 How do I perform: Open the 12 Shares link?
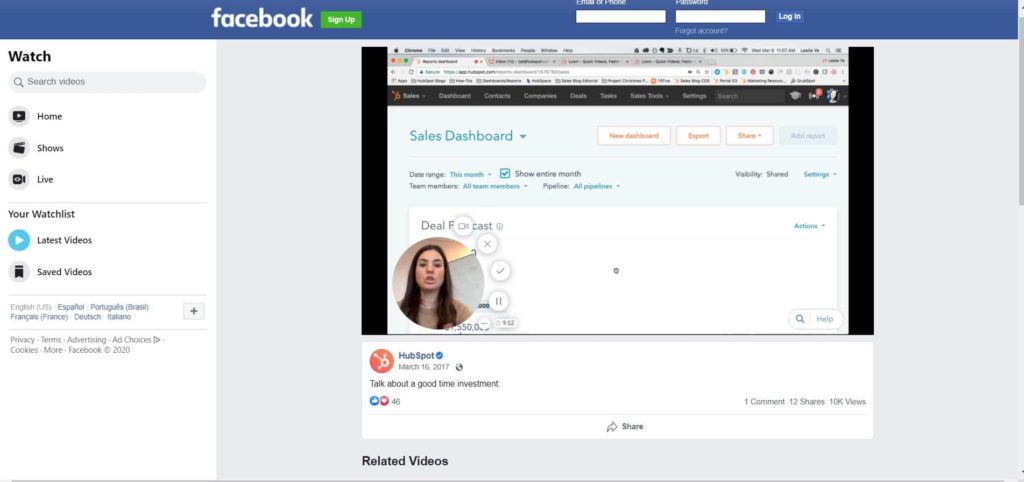point(807,402)
